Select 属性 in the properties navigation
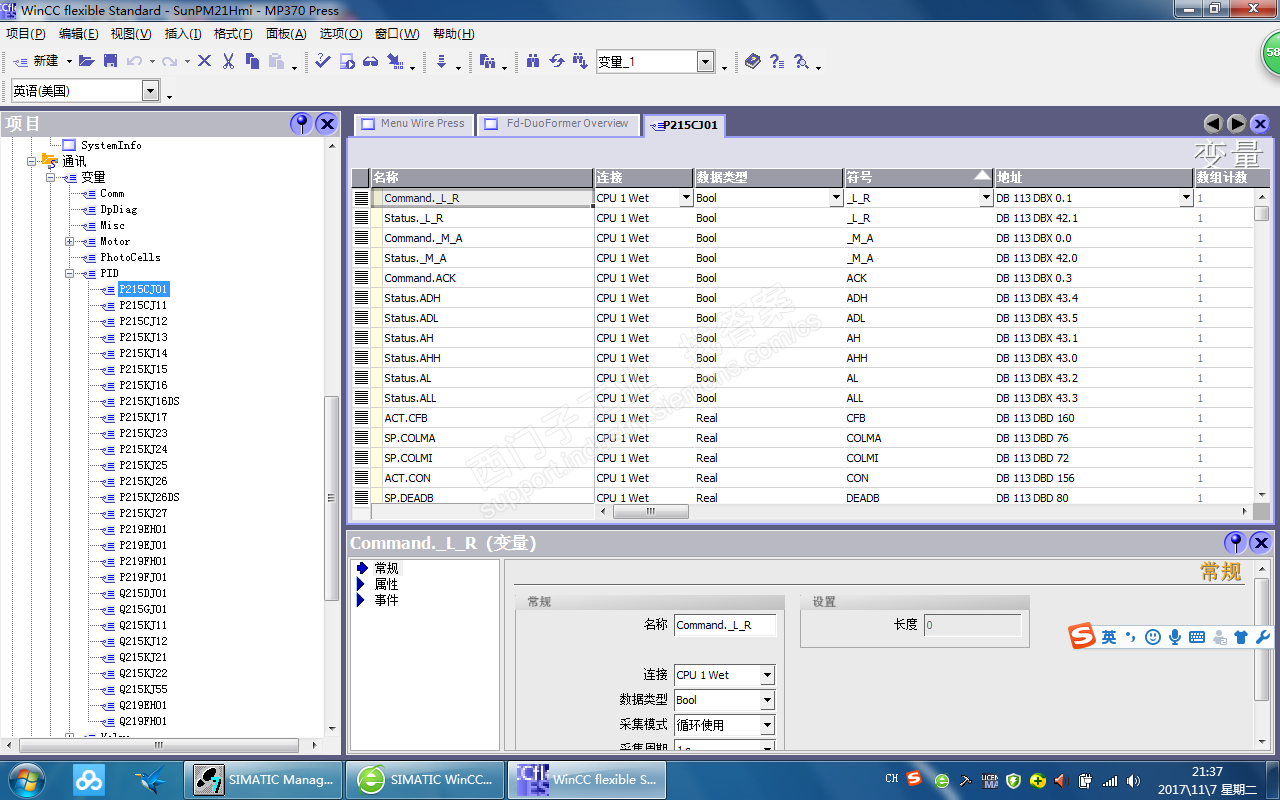The width and height of the screenshot is (1280, 800). tap(386, 584)
